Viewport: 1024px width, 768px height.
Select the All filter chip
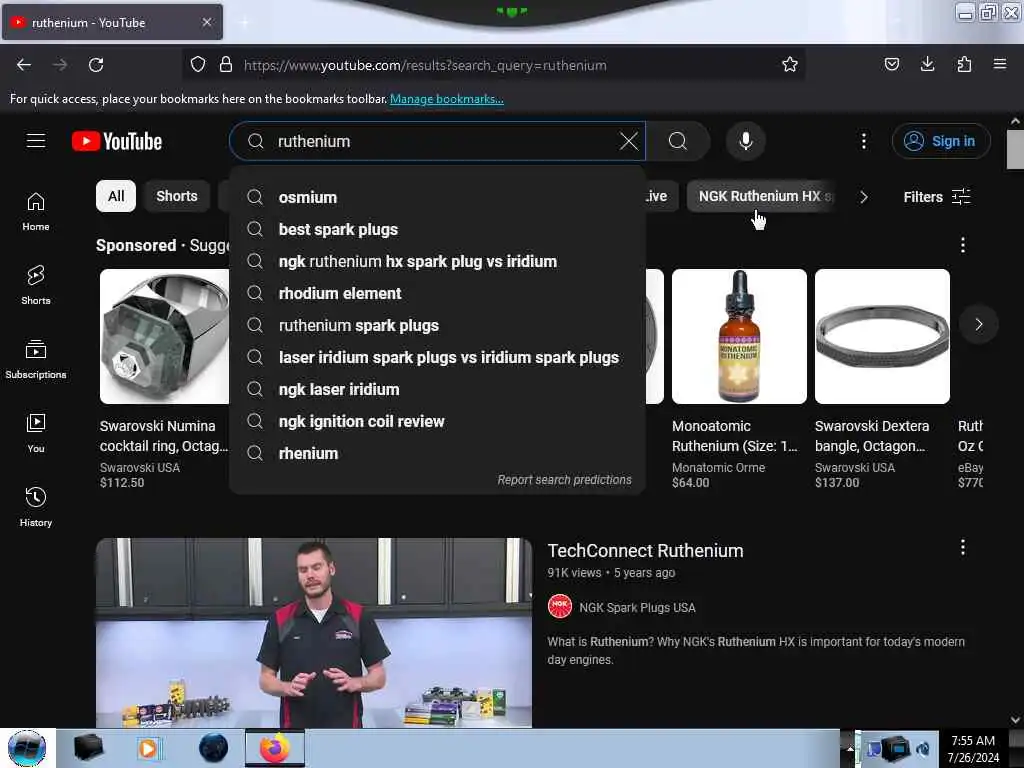click(116, 196)
